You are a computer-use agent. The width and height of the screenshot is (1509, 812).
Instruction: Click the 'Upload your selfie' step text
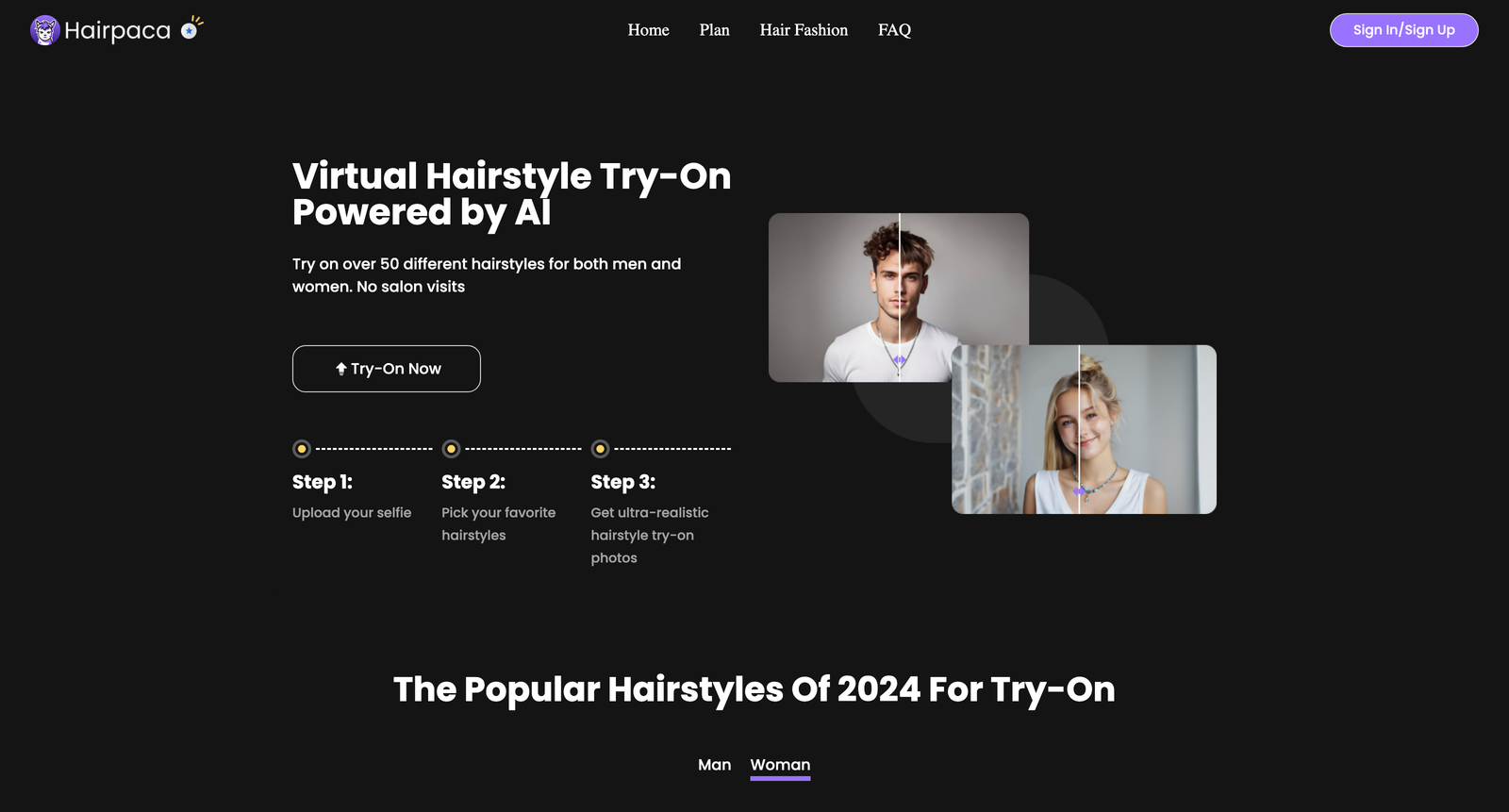point(352,513)
